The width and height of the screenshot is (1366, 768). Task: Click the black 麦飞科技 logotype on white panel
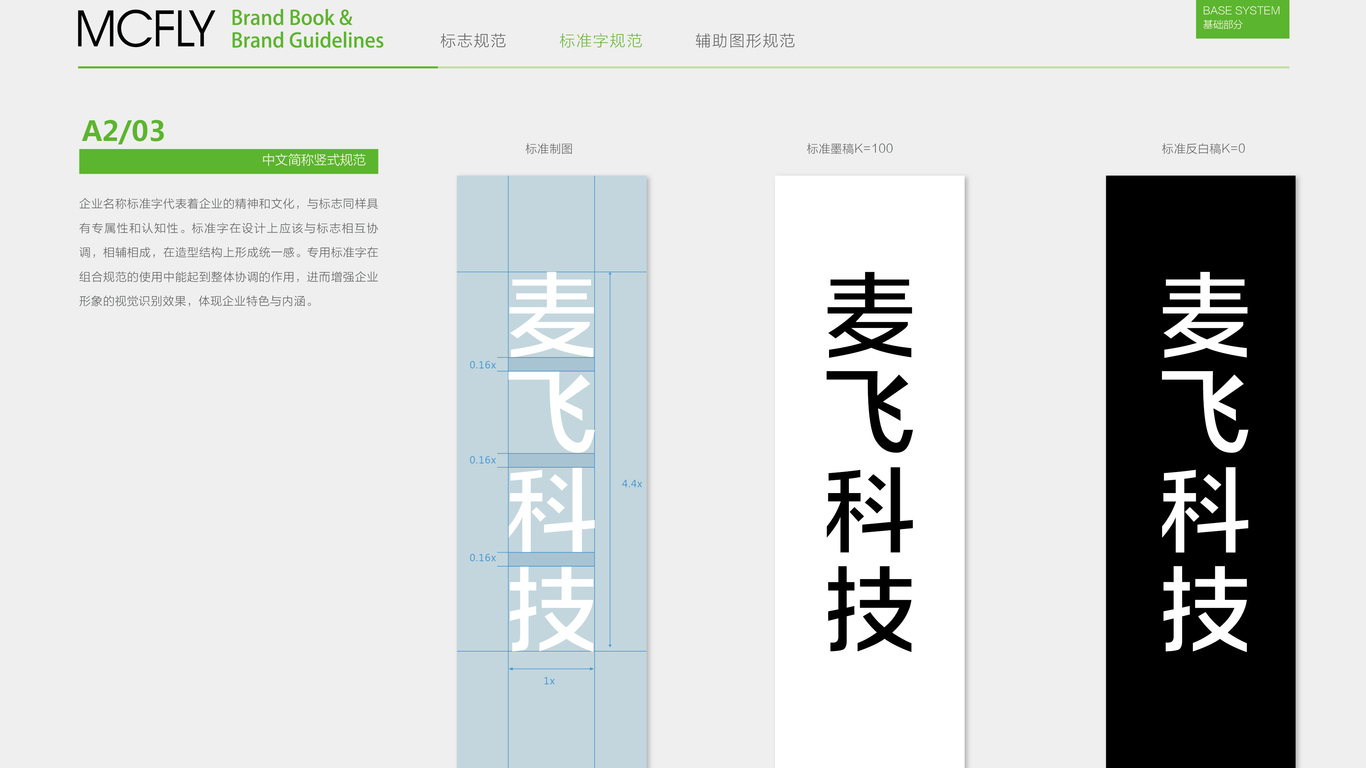pyautogui.click(x=870, y=462)
